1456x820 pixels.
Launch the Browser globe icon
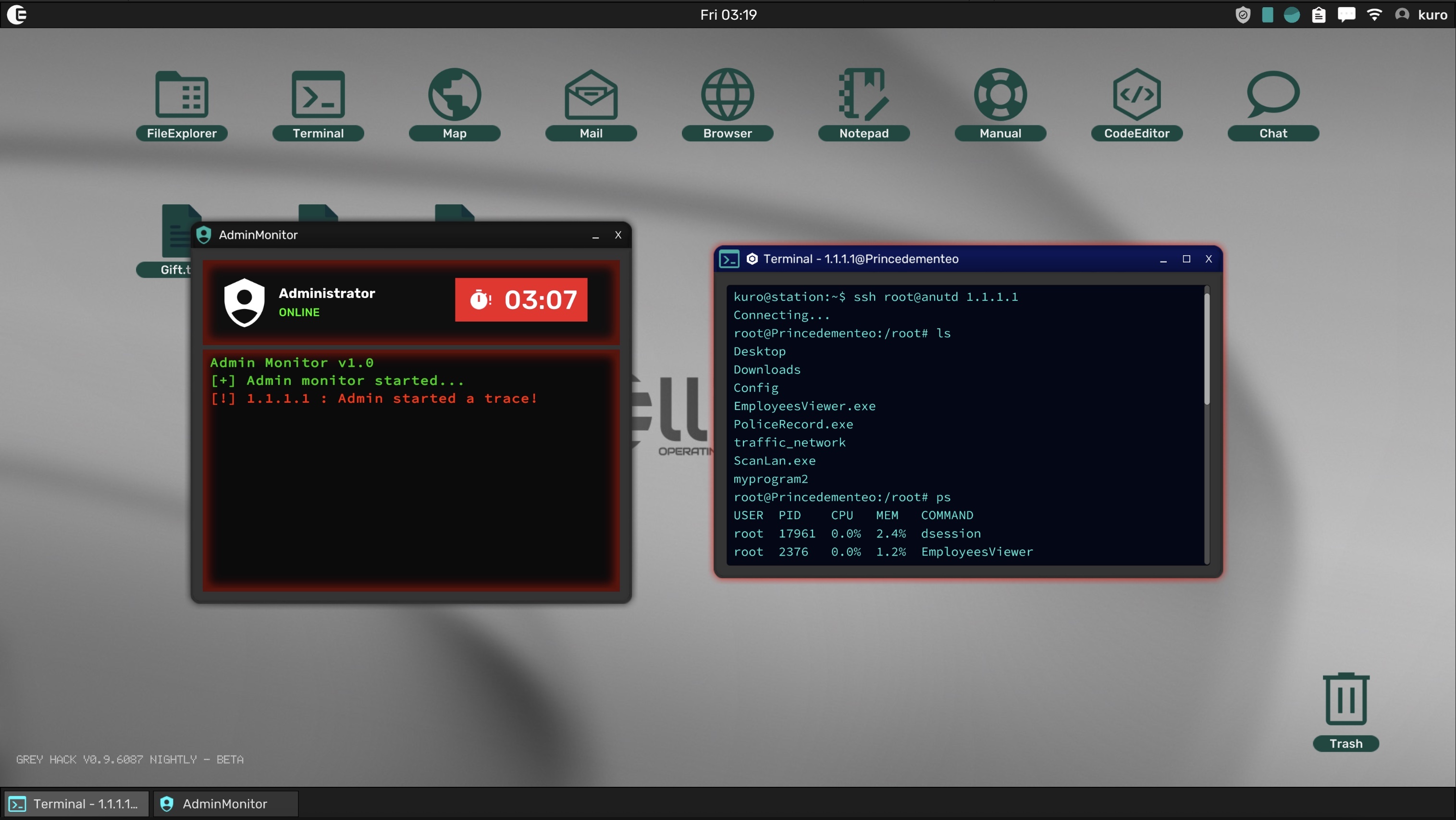(x=728, y=95)
